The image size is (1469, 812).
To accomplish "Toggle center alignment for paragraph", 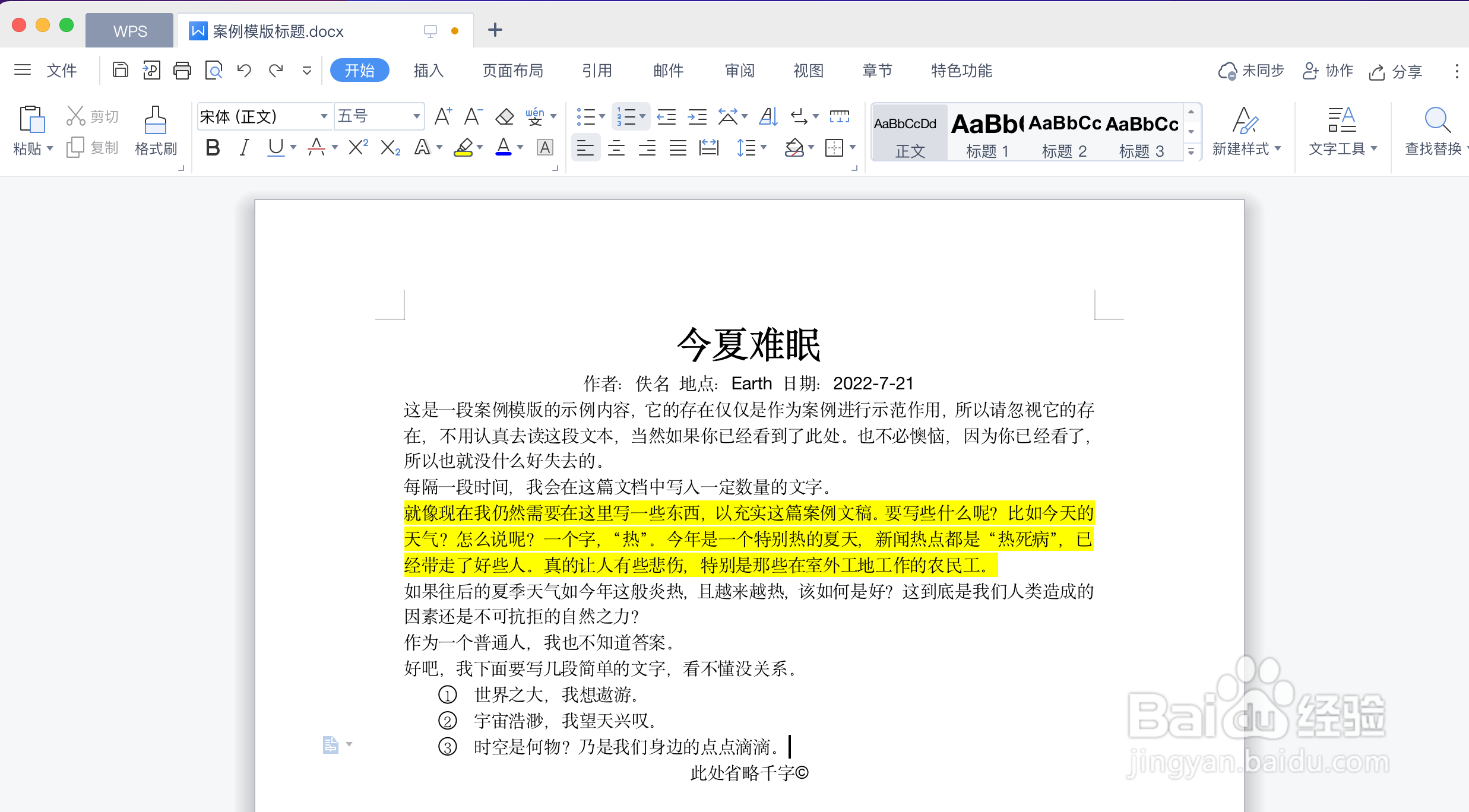I will click(616, 147).
